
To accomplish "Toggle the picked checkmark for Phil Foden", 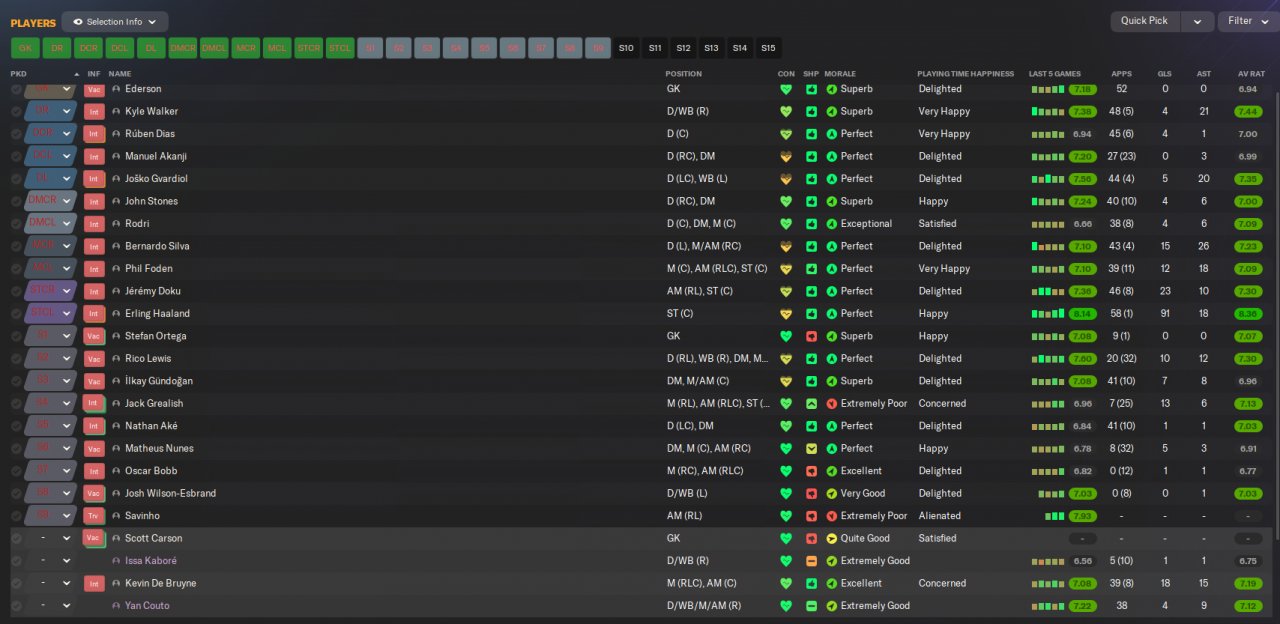I will pyautogui.click(x=16, y=269).
